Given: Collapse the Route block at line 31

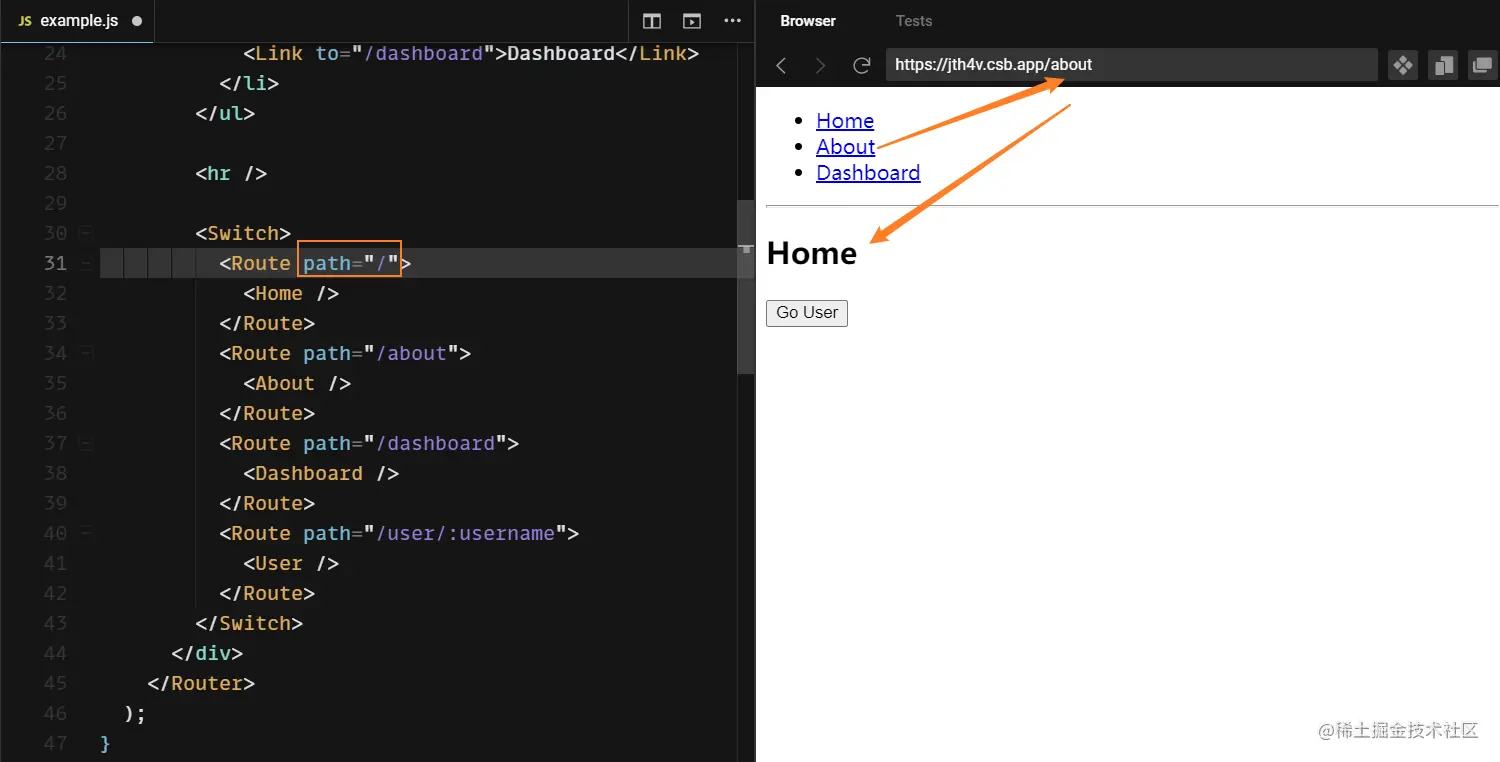Looking at the screenshot, I should click(86, 263).
